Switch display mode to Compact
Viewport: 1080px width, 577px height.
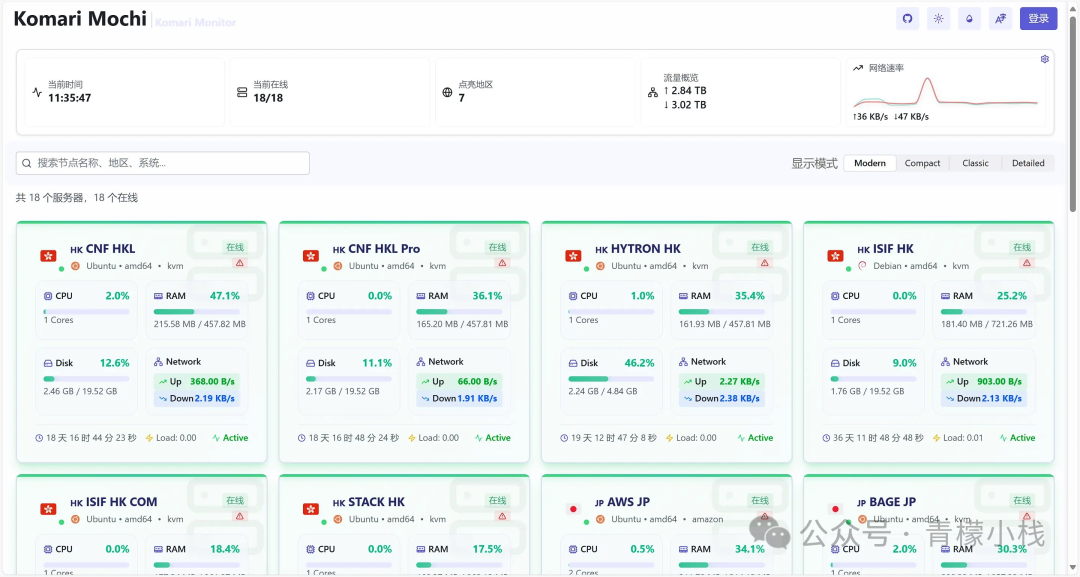click(922, 163)
